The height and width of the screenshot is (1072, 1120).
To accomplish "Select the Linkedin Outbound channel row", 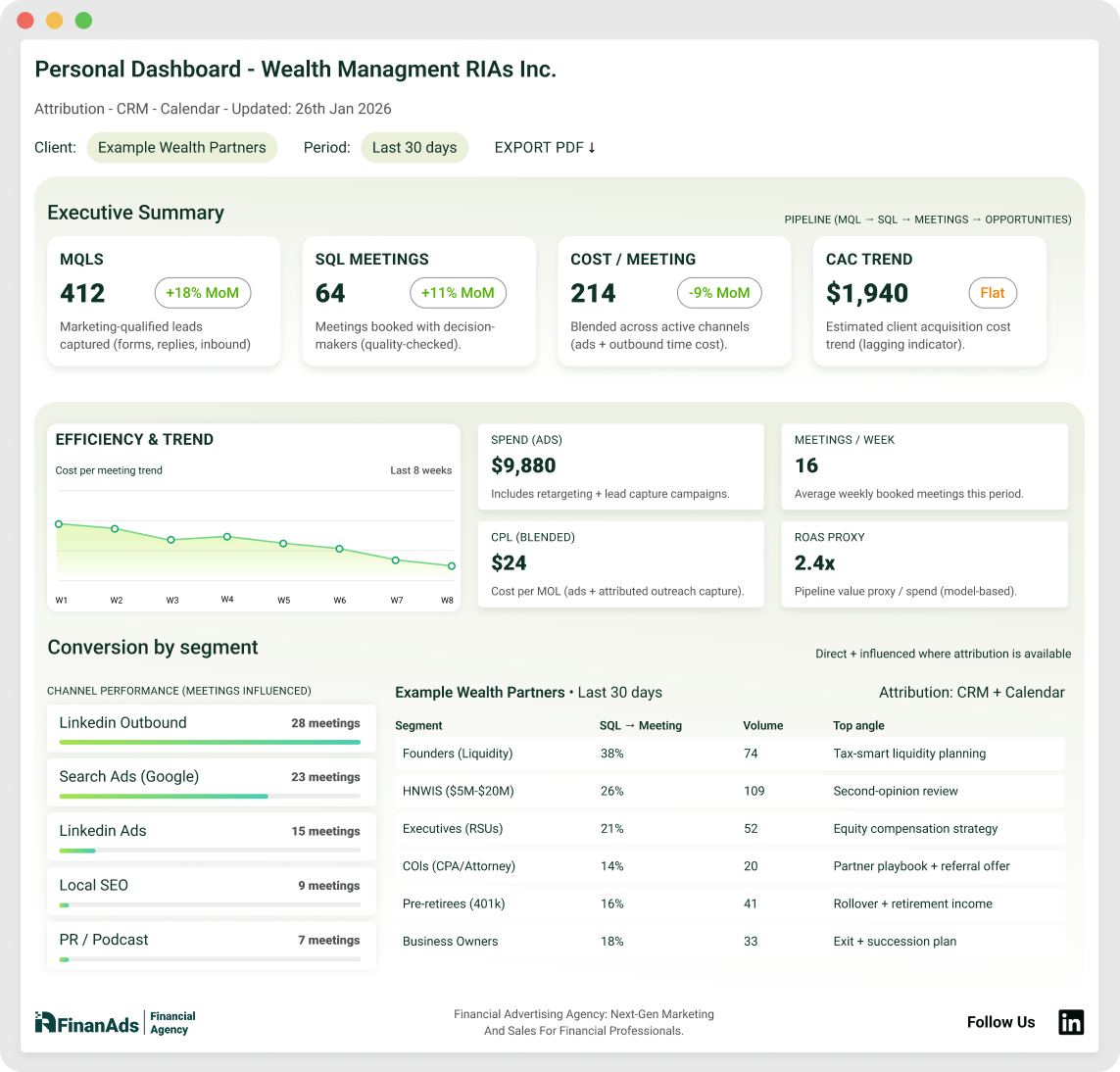I will [211, 728].
